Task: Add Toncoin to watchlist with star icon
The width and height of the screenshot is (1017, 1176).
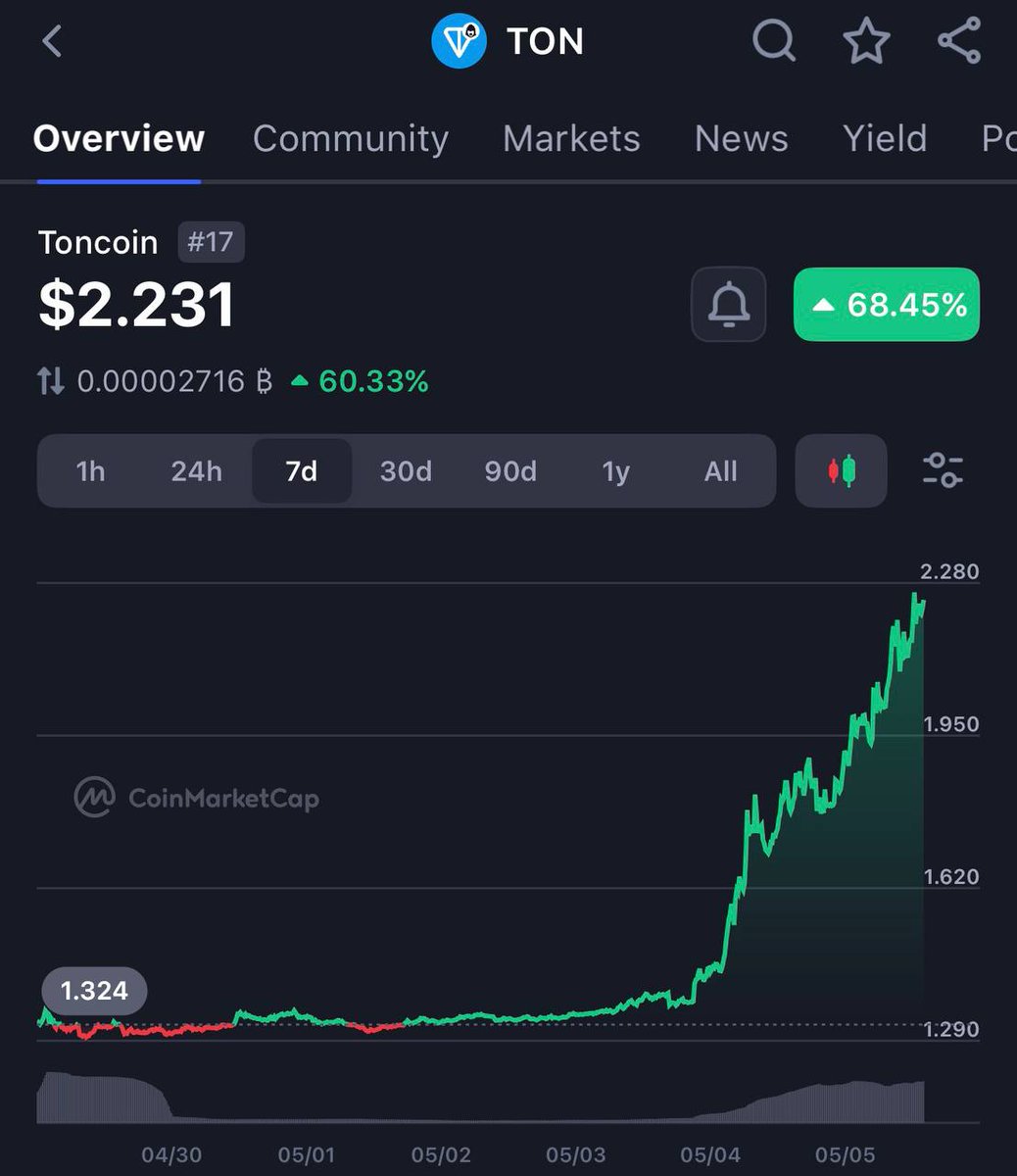Action: coord(867,41)
